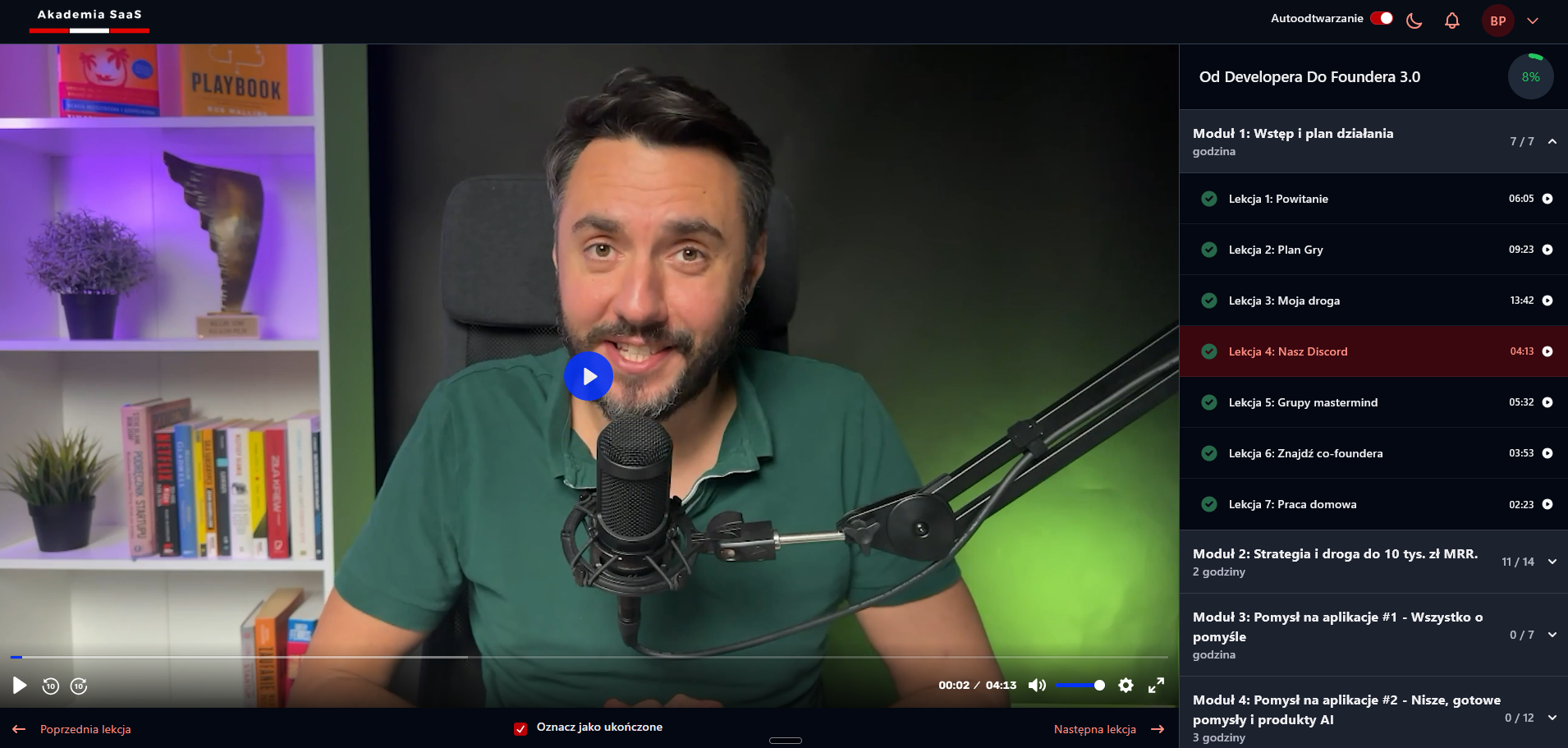Open BP user avatar
The width and height of the screenshot is (1568, 748).
1498,21
